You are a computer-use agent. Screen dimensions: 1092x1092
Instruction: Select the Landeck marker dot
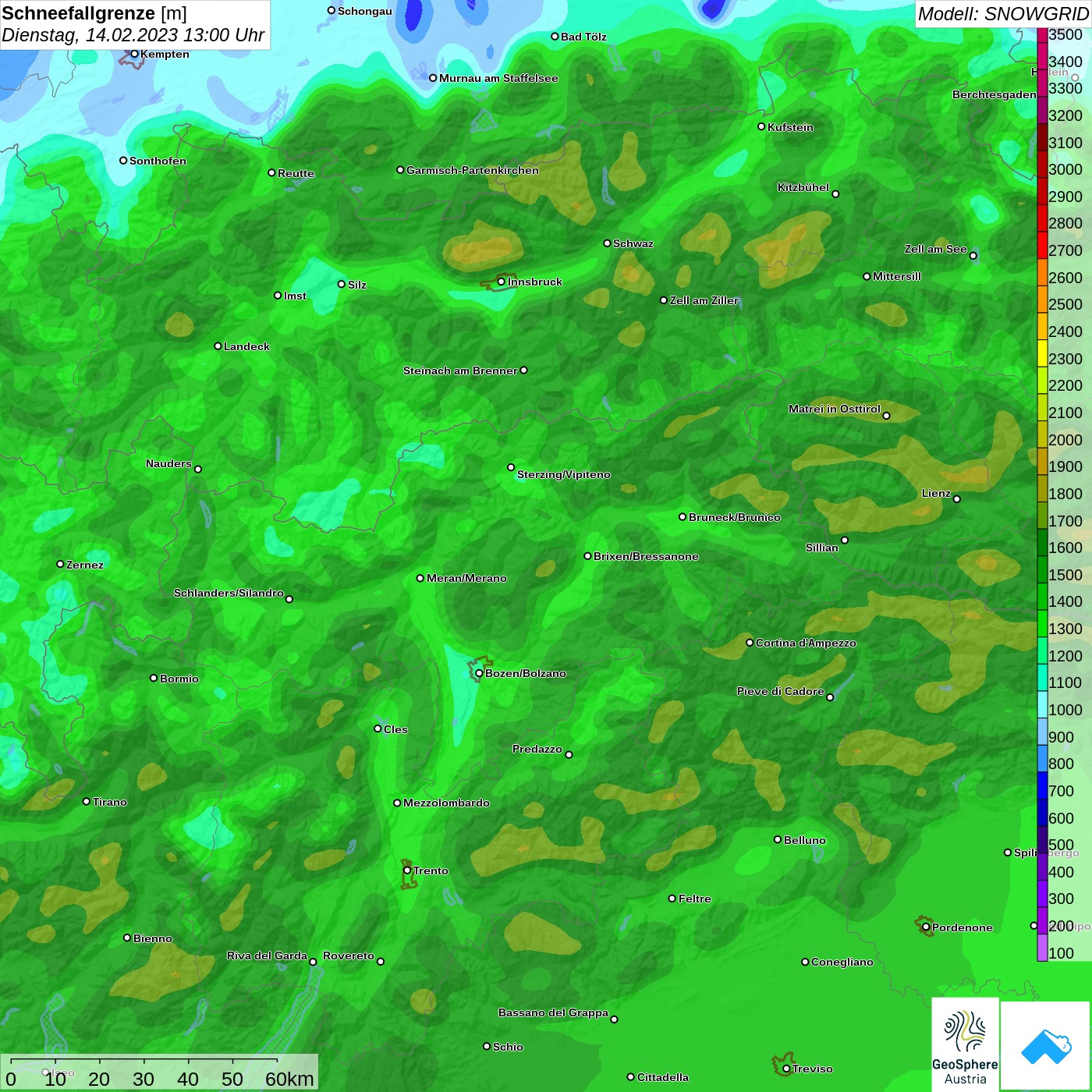coord(218,346)
